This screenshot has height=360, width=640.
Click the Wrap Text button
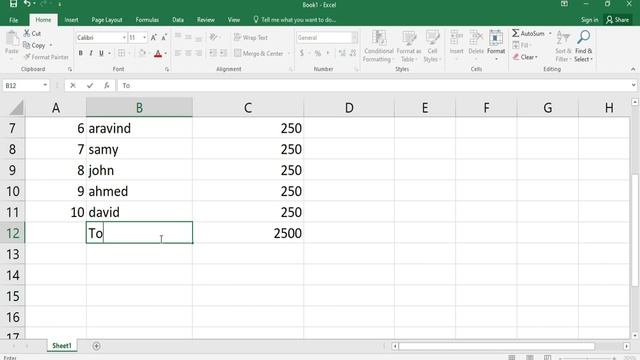tap(251, 37)
